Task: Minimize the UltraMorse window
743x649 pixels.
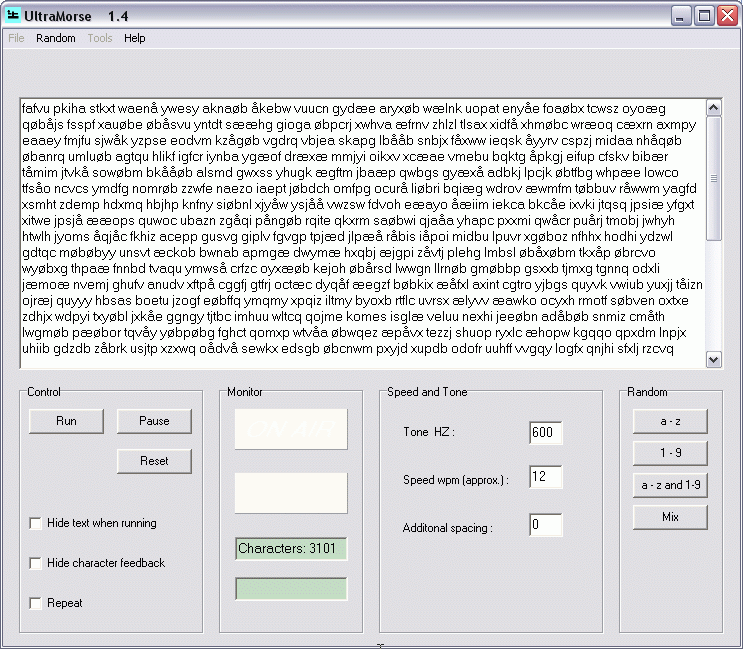Action: 680,16
